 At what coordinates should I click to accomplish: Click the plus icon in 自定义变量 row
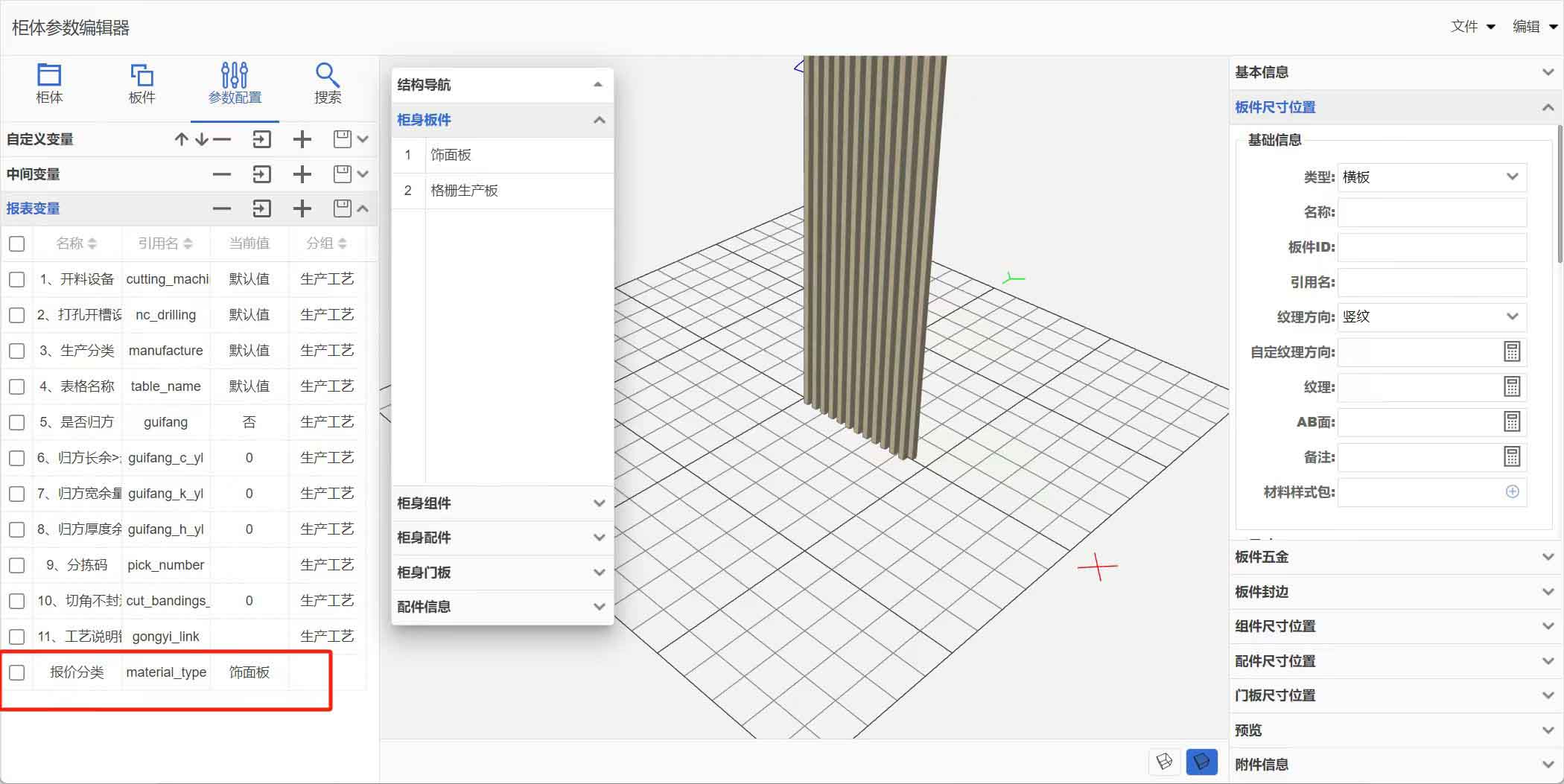302,139
